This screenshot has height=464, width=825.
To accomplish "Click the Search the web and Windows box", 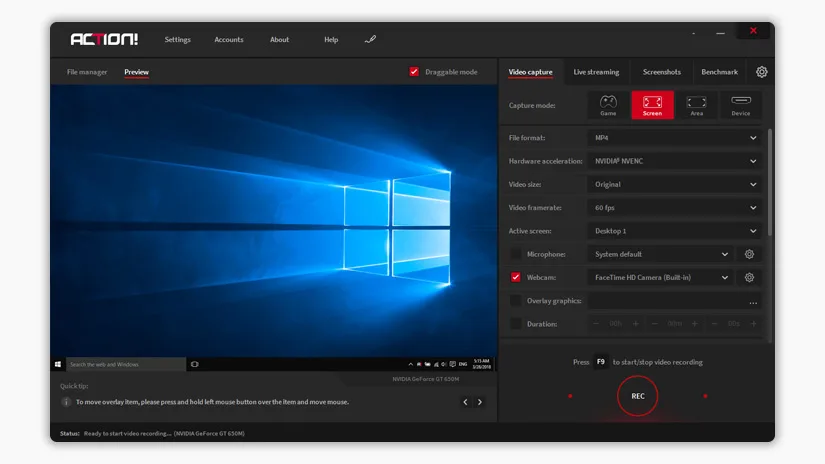I will coord(126,364).
